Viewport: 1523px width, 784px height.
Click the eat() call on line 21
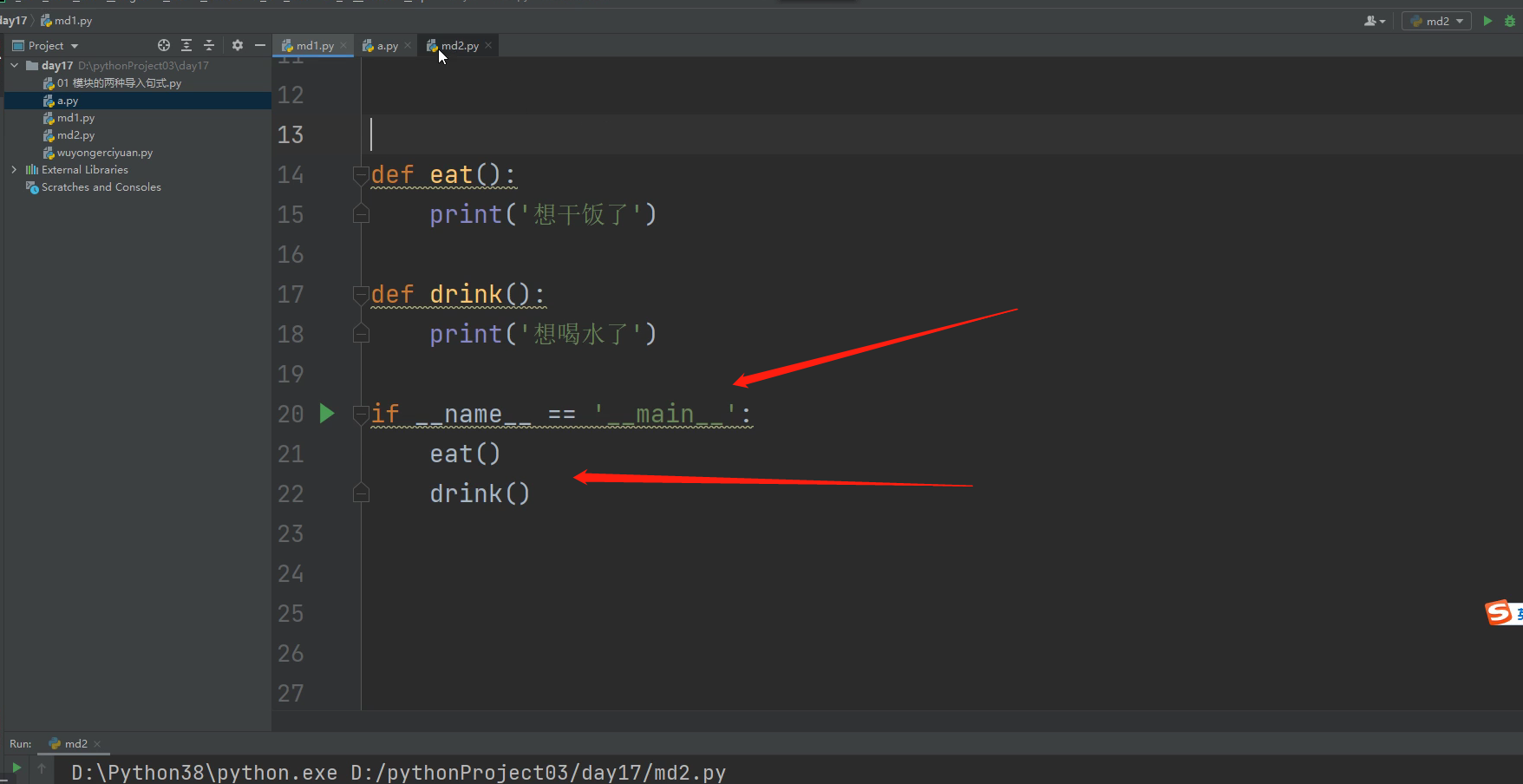click(465, 454)
